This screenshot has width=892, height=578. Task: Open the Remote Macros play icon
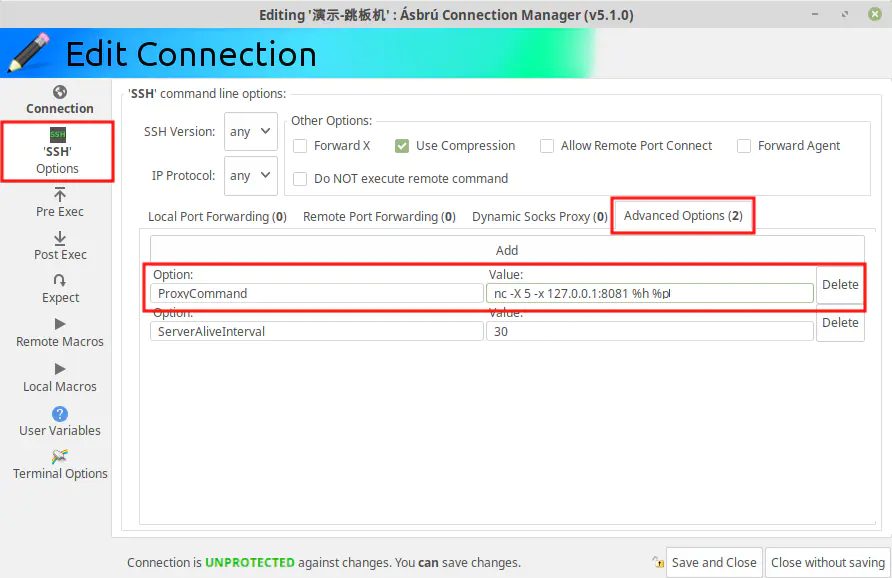[60, 324]
